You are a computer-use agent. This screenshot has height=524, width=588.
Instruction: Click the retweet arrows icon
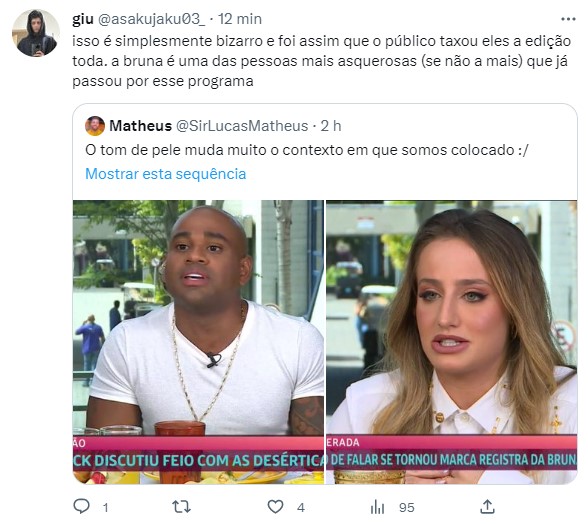[x=182, y=507]
